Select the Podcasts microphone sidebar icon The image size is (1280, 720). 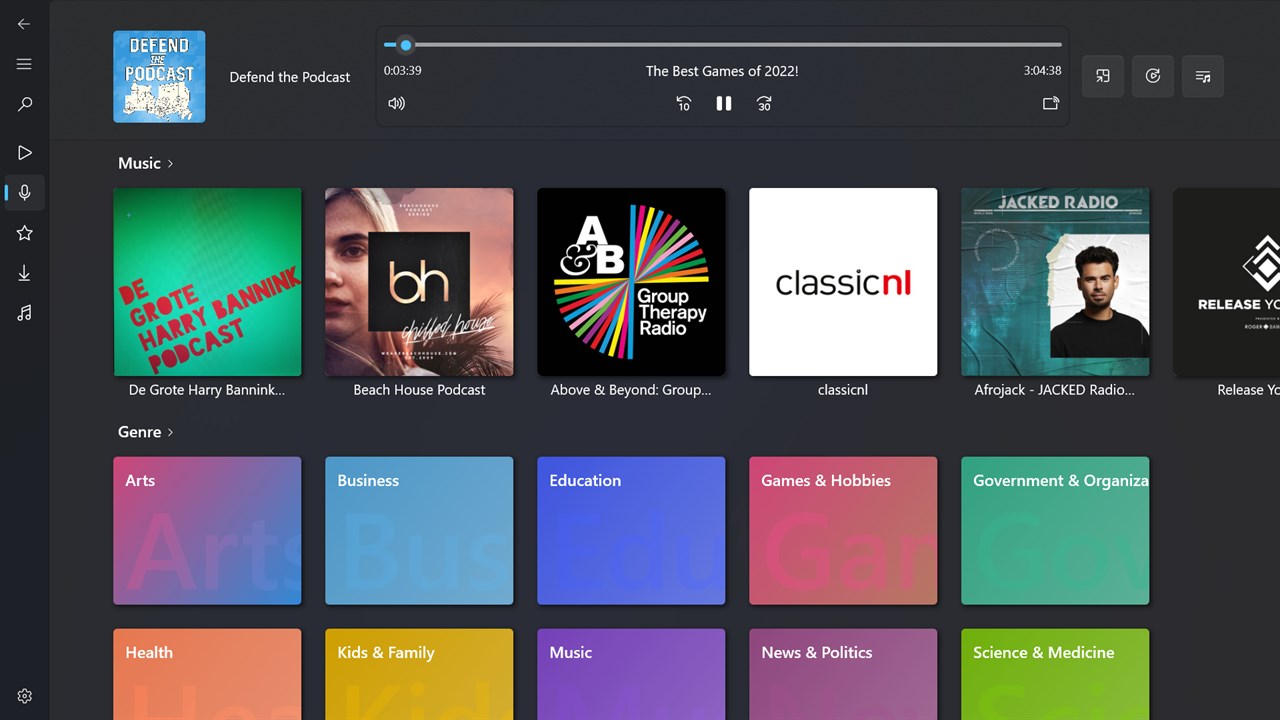pos(24,193)
